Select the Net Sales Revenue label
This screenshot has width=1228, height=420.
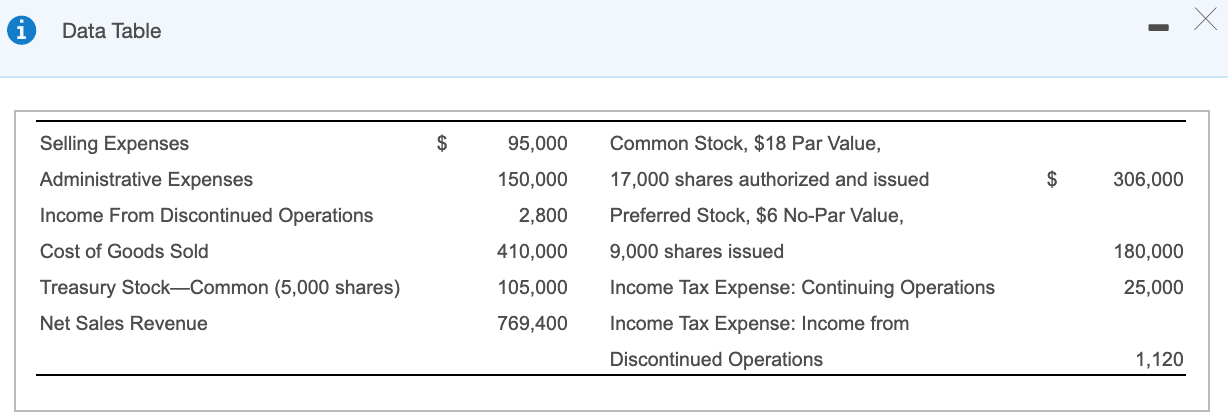[124, 324]
